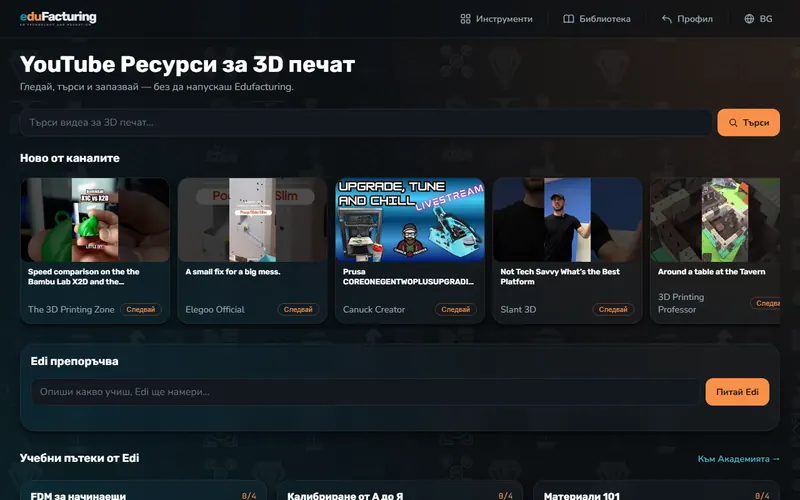The width and height of the screenshot is (800, 500).
Task: Click the Ново от каналите heading
Action: 70,158
